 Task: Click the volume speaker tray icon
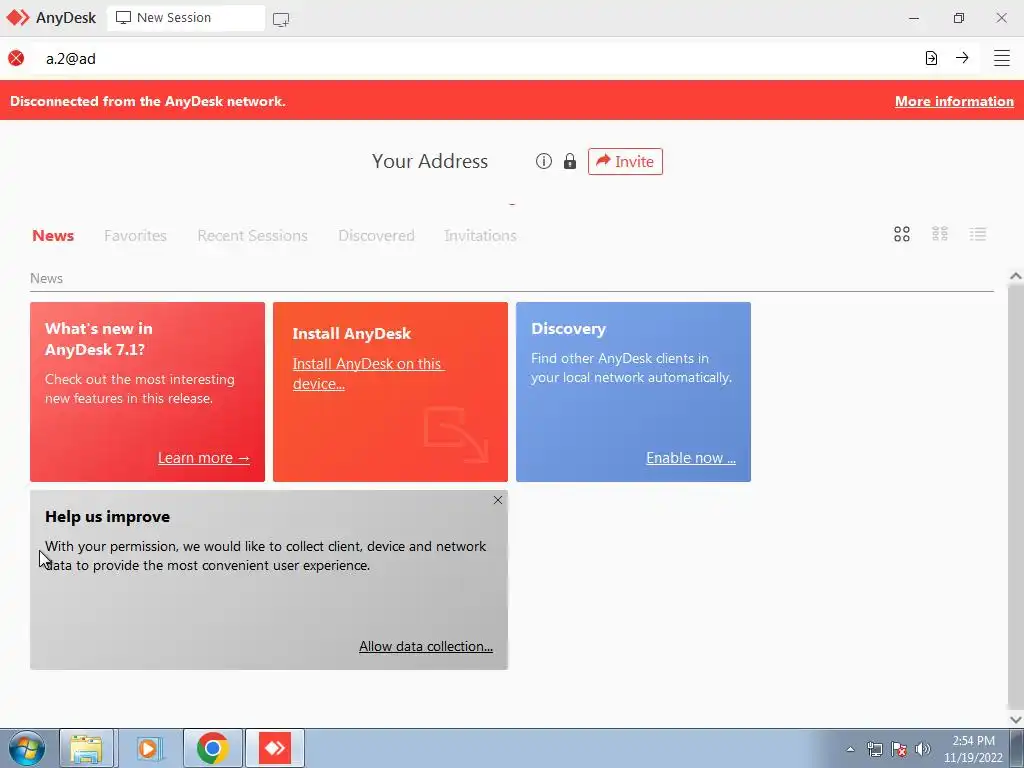[x=923, y=750]
